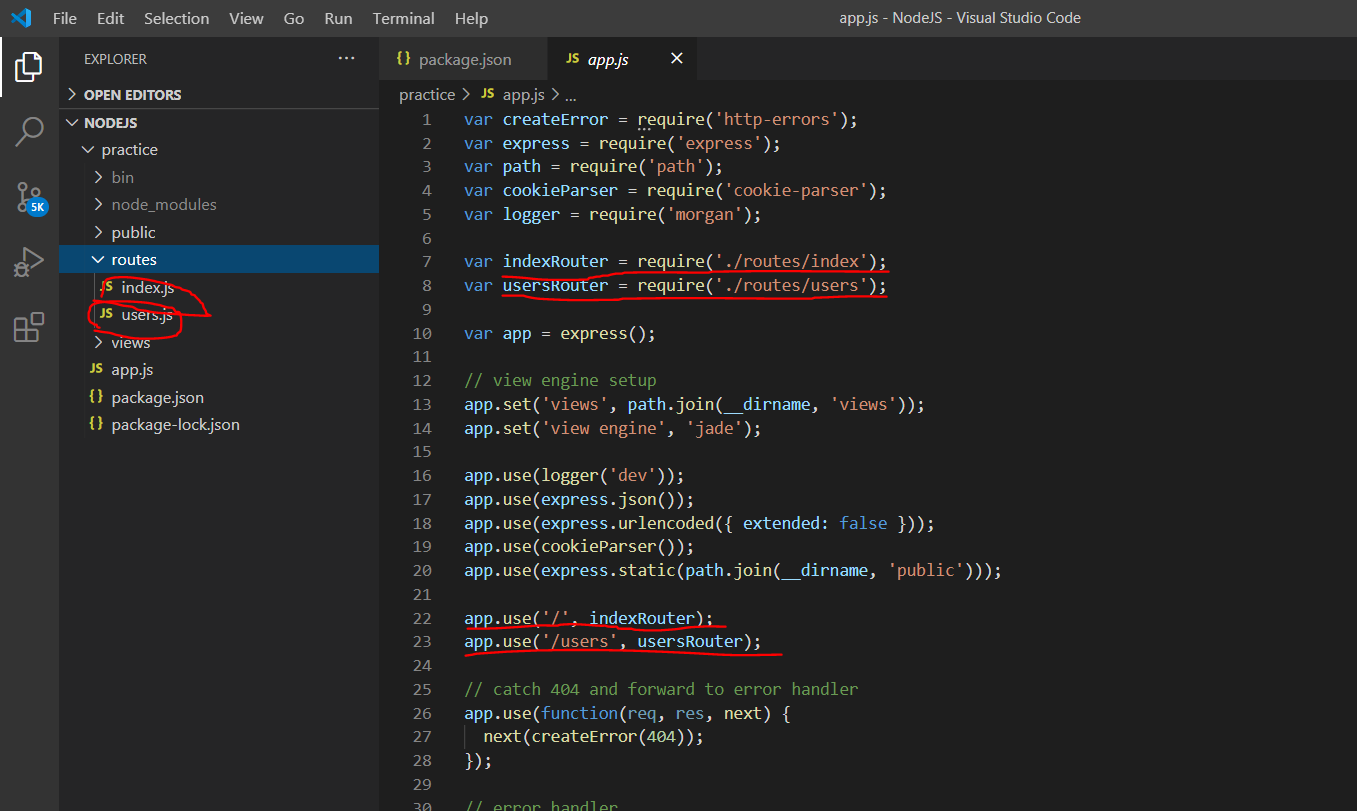Expand the bin folder
Screen dimensions: 1357x811
219,177
